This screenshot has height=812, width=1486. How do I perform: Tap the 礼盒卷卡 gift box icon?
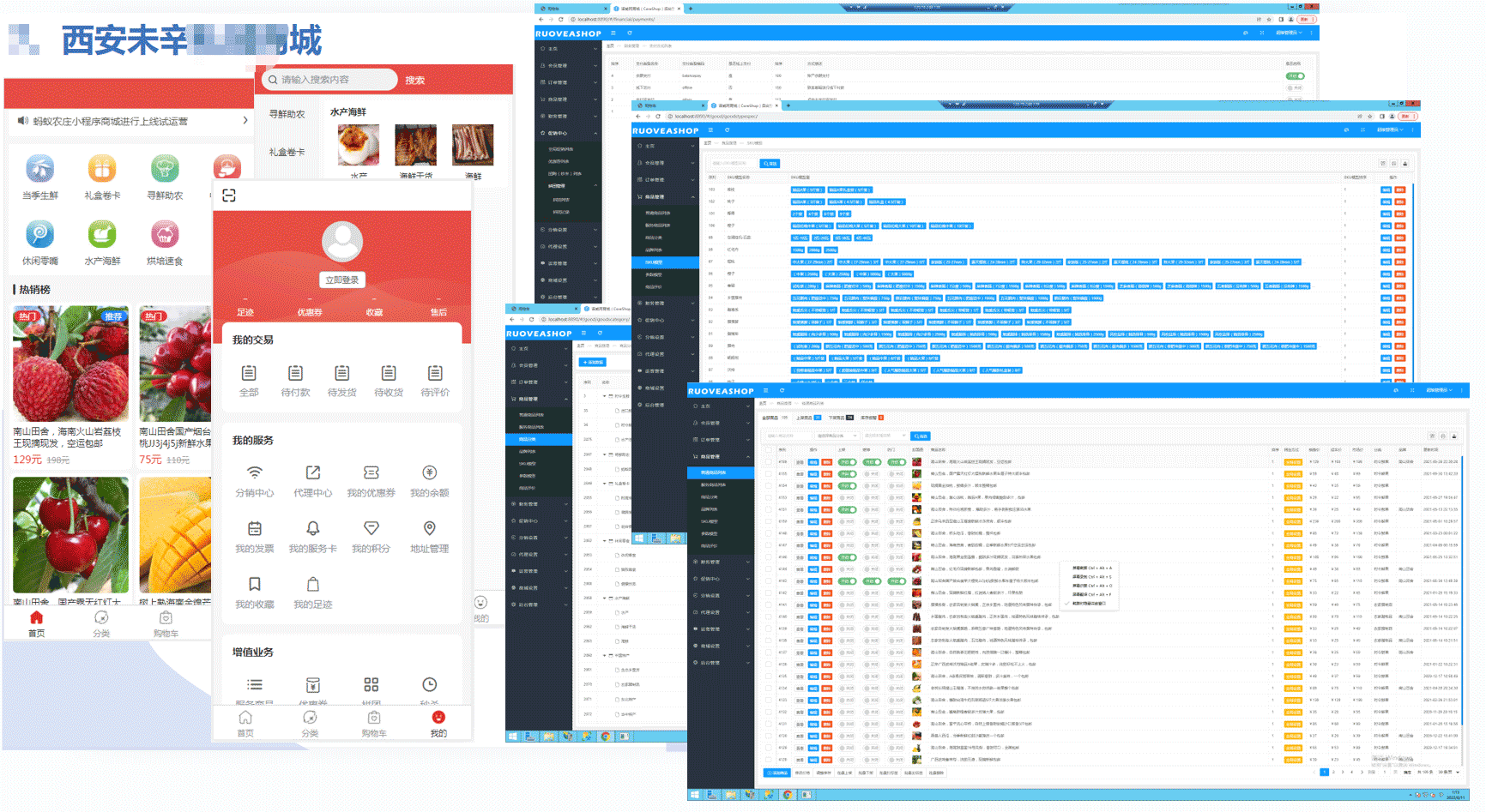point(102,169)
